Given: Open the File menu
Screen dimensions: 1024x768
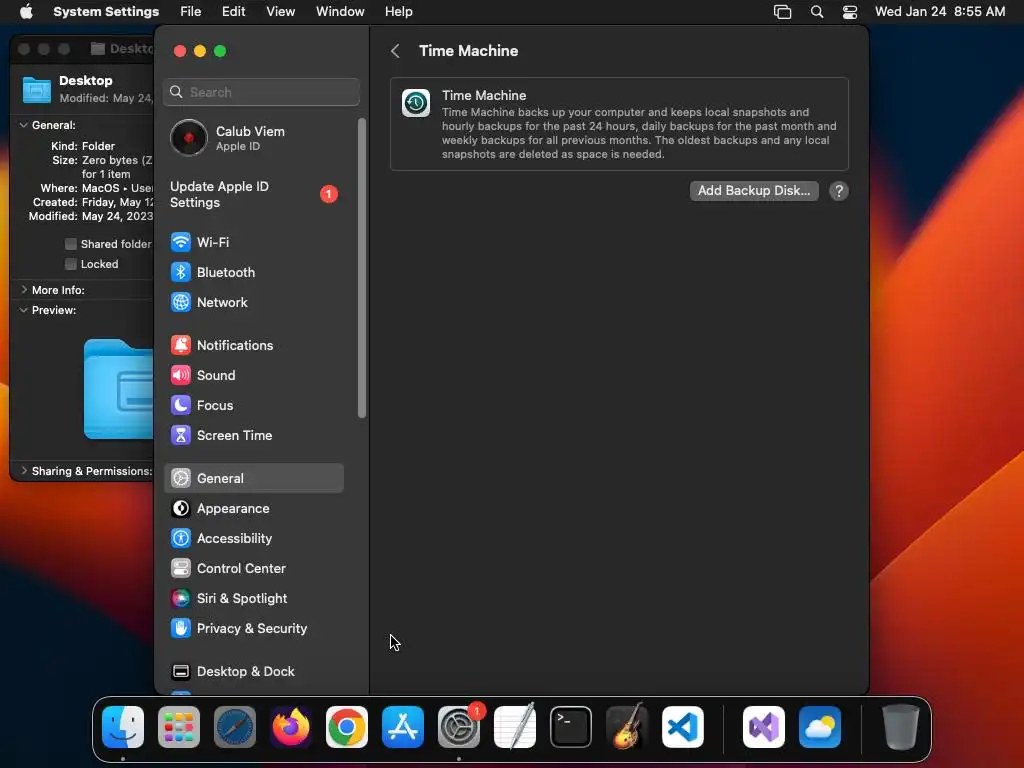Looking at the screenshot, I should (191, 12).
